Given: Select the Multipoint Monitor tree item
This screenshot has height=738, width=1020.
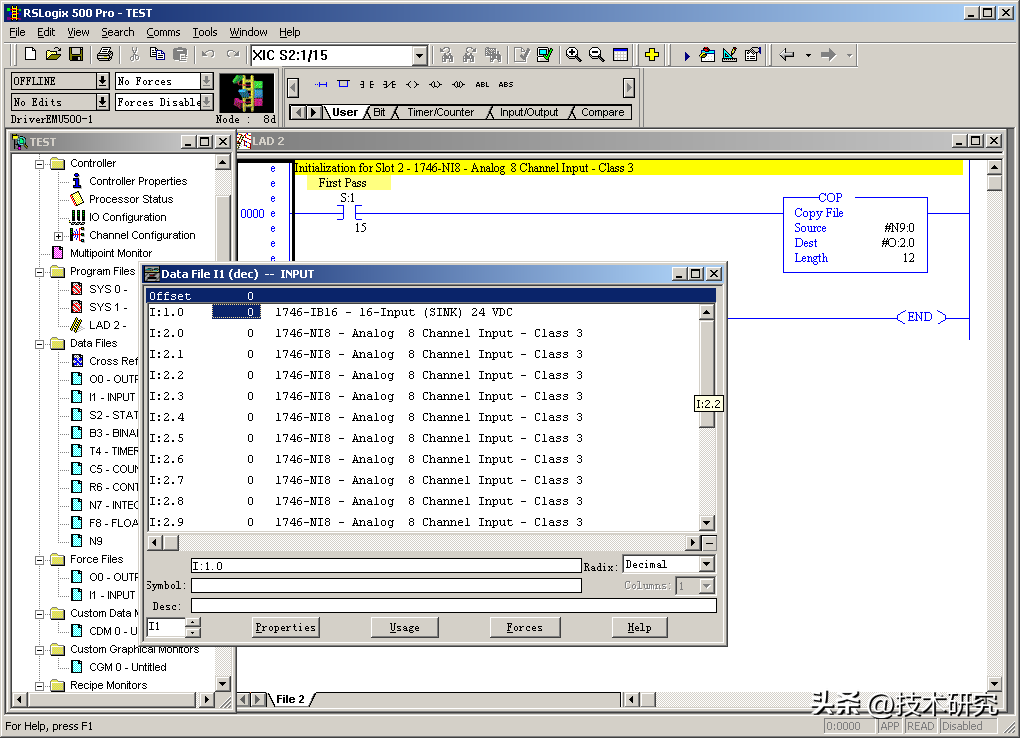Looking at the screenshot, I should [110, 253].
